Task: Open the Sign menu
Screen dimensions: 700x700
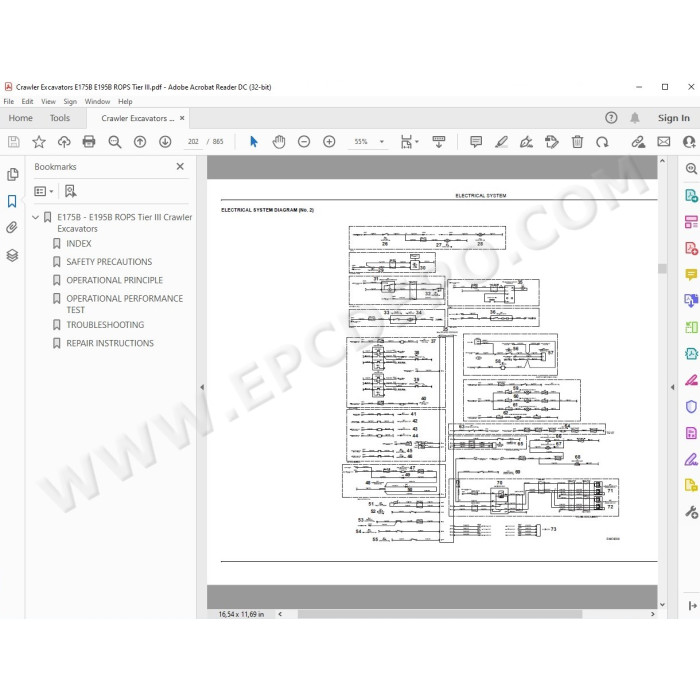Action: click(70, 102)
